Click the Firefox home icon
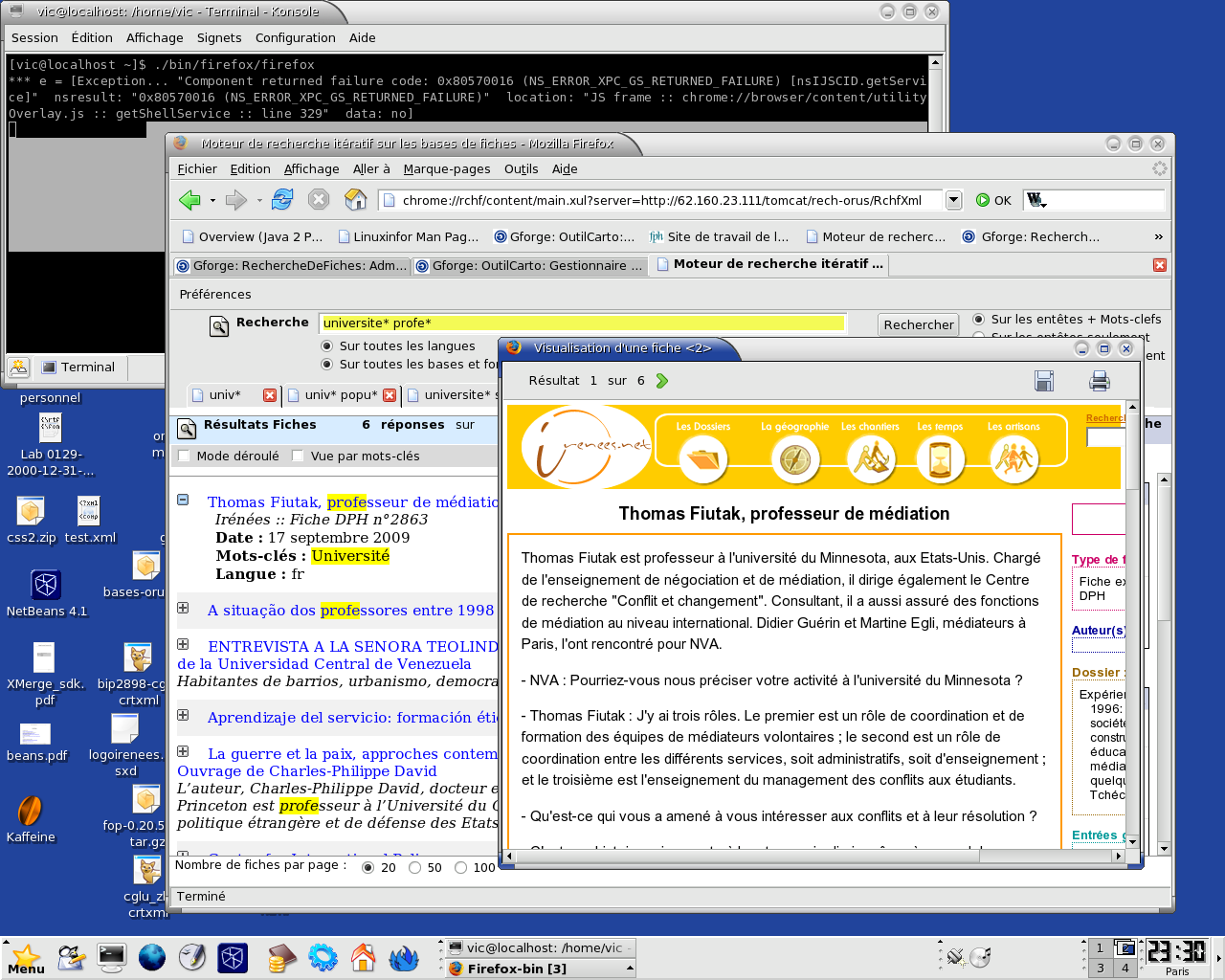 pyautogui.click(x=355, y=199)
